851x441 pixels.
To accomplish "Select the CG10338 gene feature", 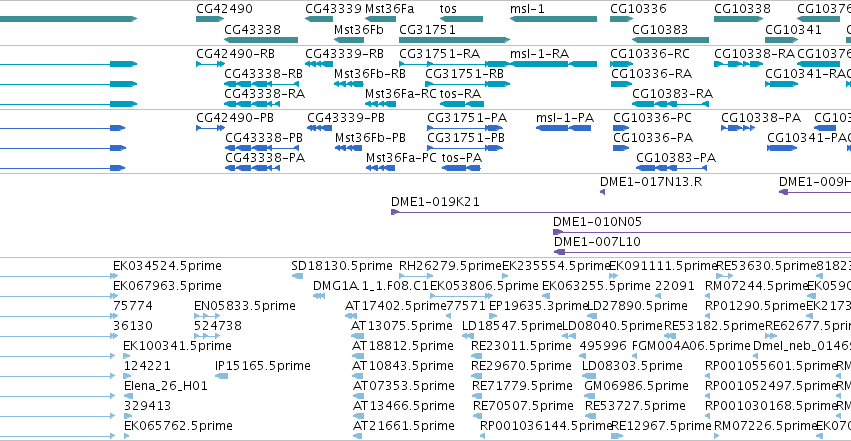I will [x=739, y=19].
